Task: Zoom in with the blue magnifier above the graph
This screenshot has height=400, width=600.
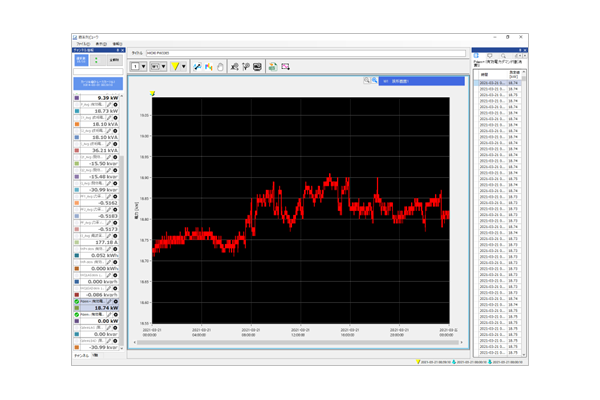Action: [x=374, y=80]
